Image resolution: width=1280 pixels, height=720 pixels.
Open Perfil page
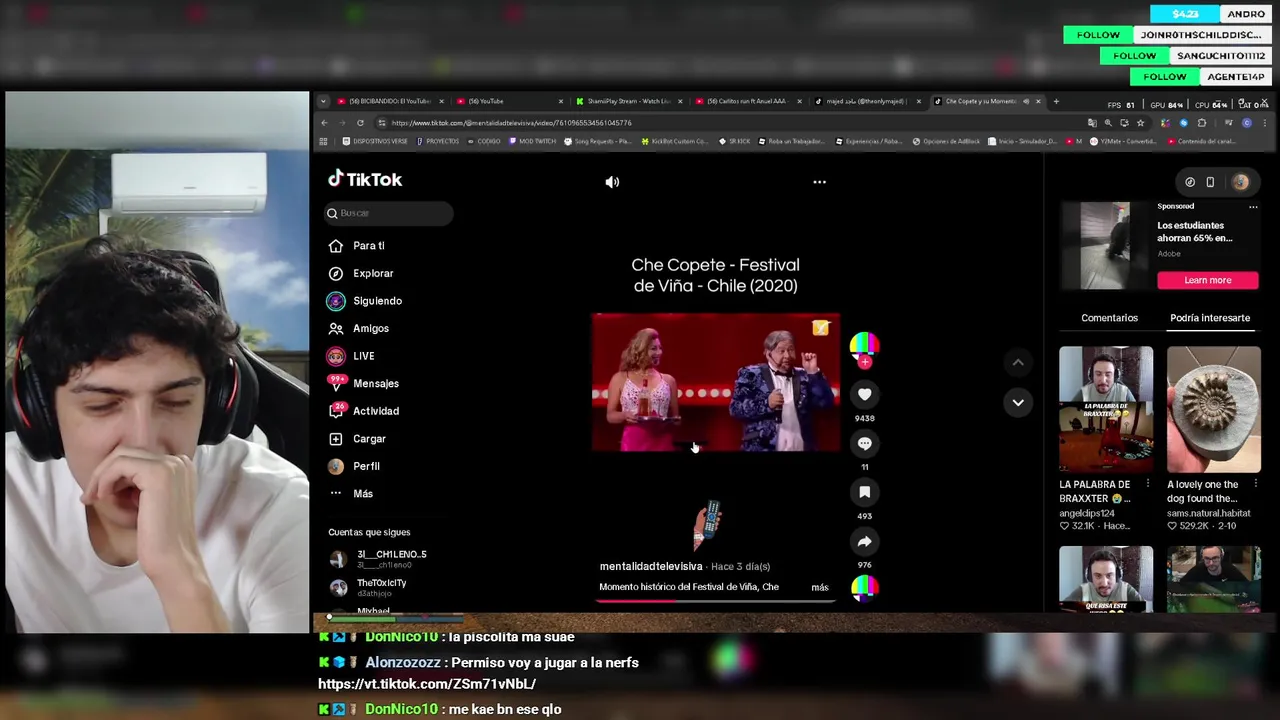pos(354,466)
